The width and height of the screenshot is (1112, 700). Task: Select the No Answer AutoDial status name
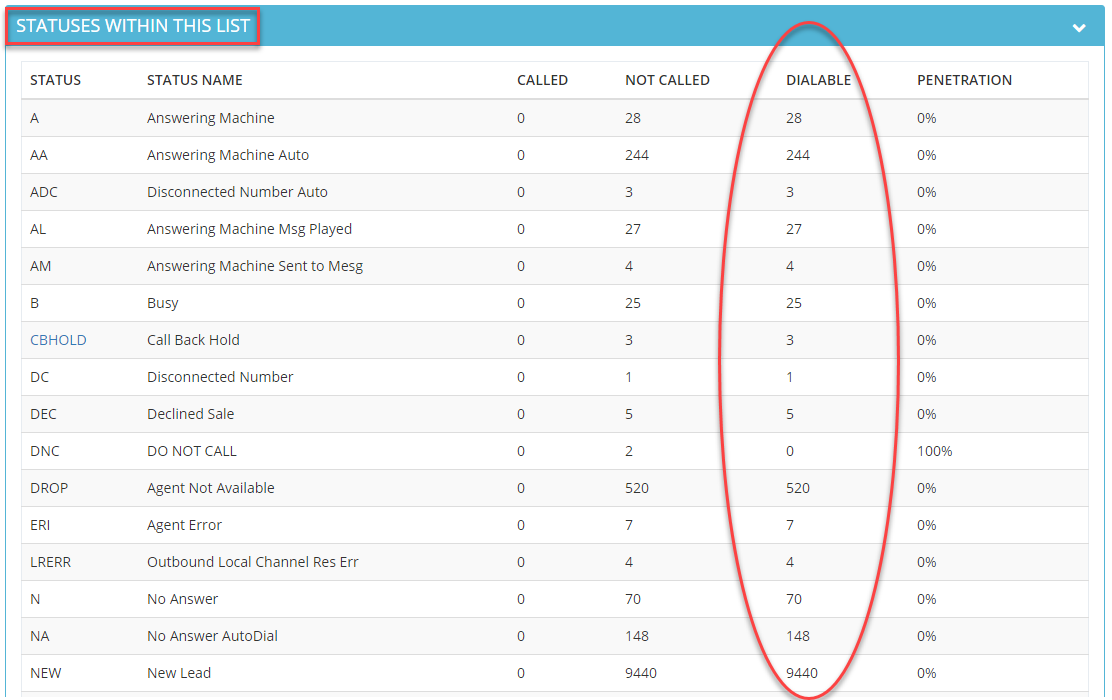pos(212,636)
